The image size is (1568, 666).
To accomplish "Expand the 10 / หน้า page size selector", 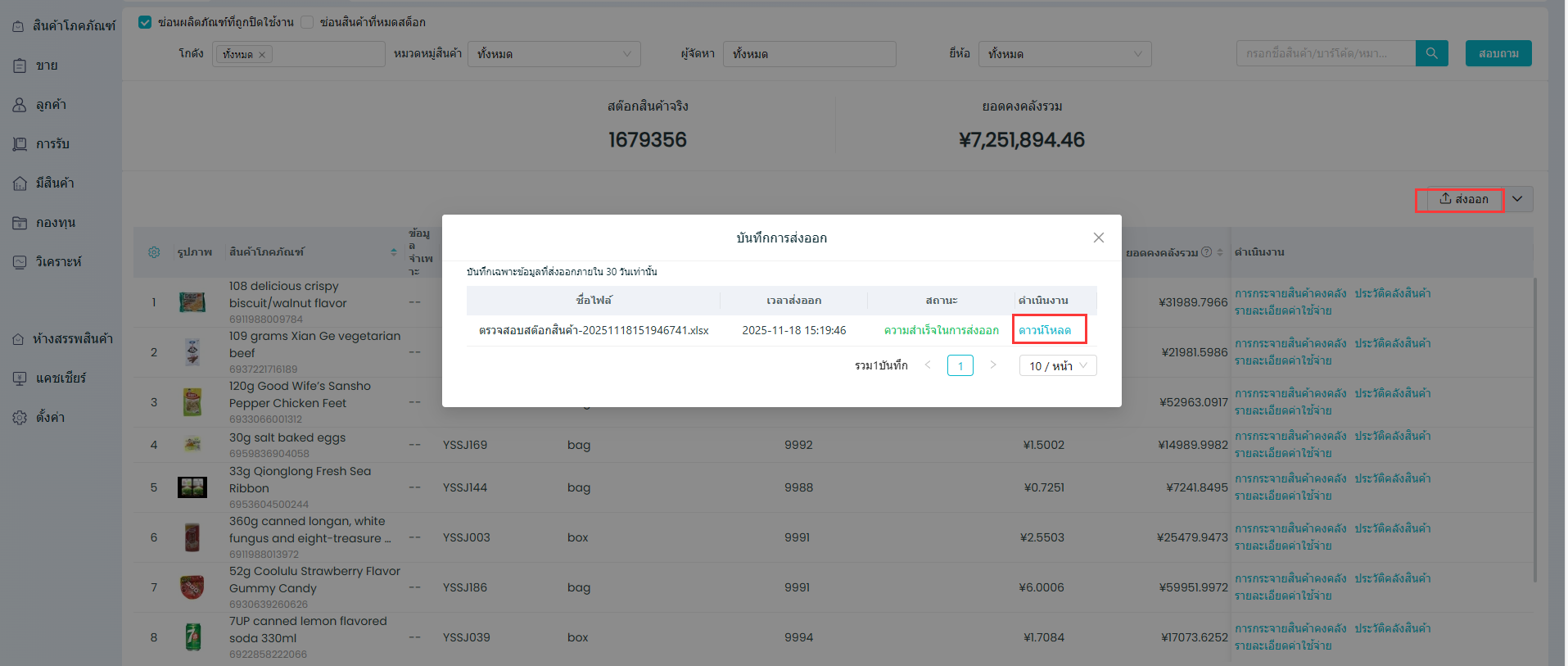I will 1057,365.
